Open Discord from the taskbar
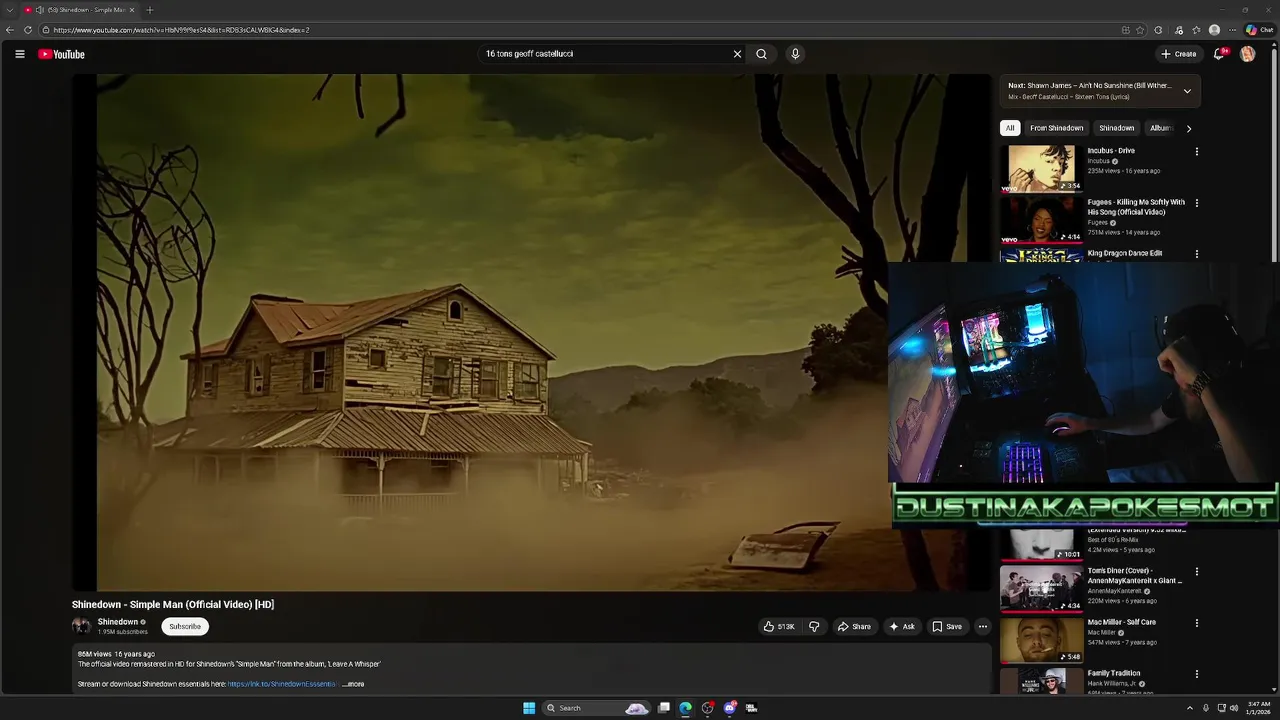The image size is (1280, 720). tap(729, 708)
